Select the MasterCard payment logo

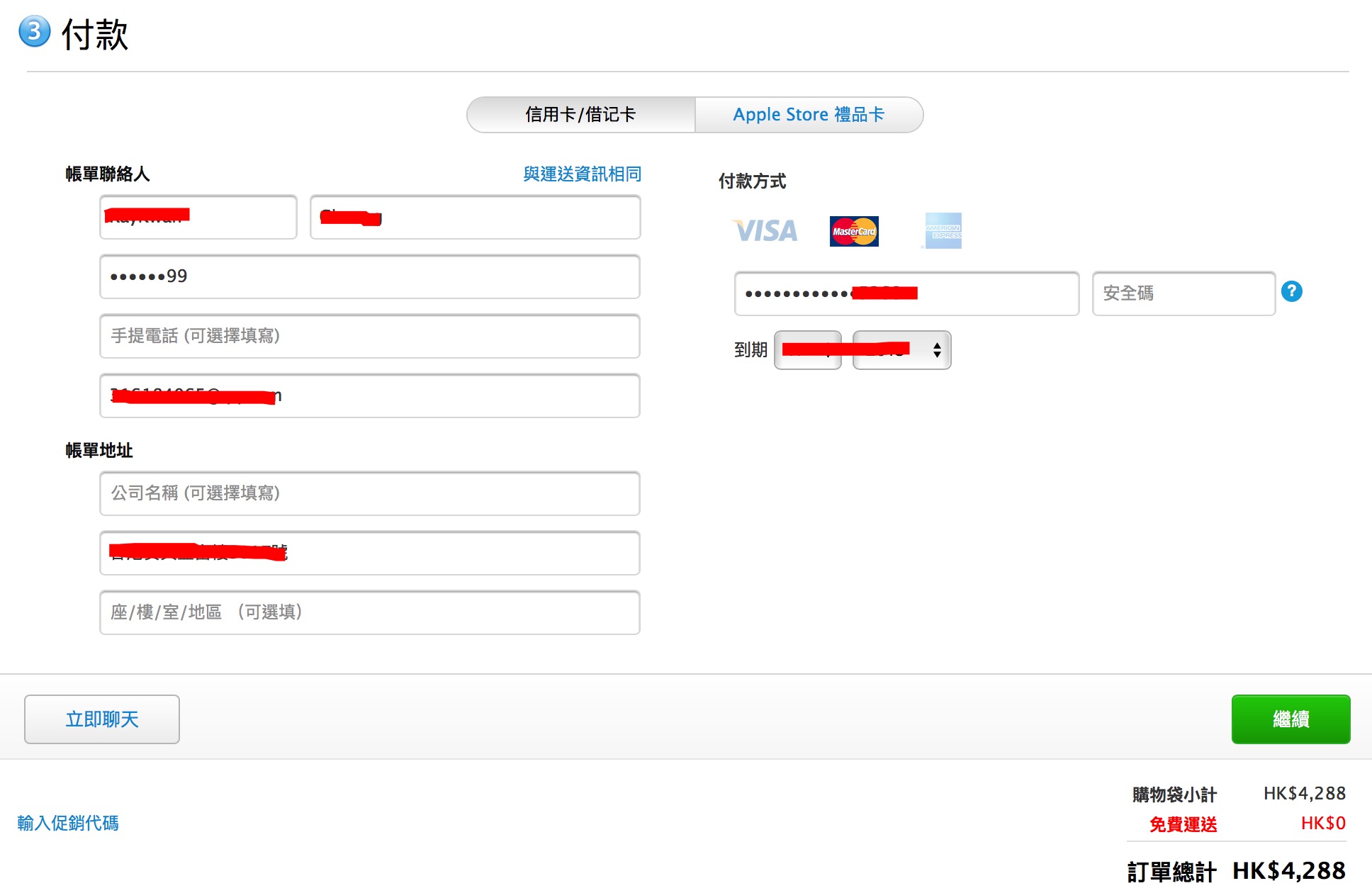[854, 230]
